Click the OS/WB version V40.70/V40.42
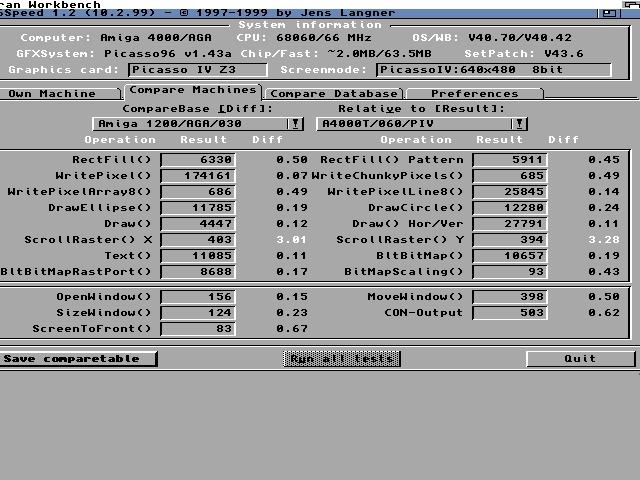The height and width of the screenshot is (480, 640). click(x=520, y=38)
